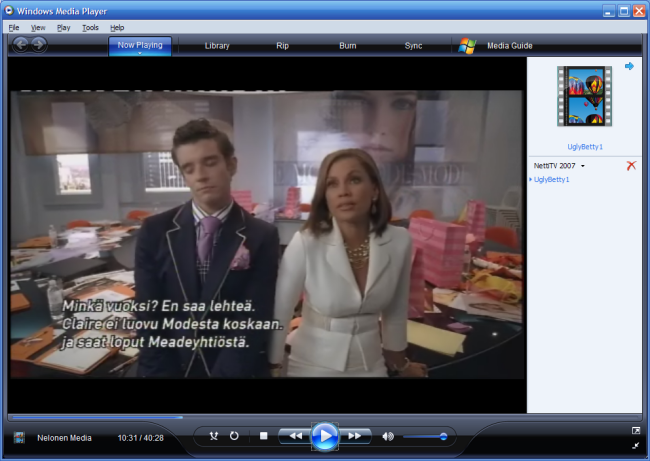Switch to compact mode icon

point(635,446)
